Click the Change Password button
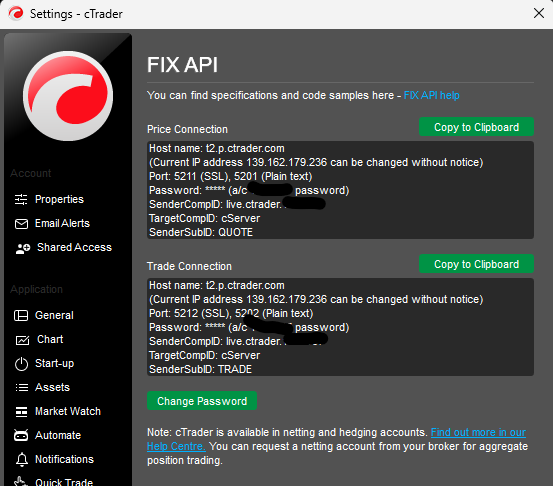Image resolution: width=553 pixels, height=486 pixels. (202, 401)
